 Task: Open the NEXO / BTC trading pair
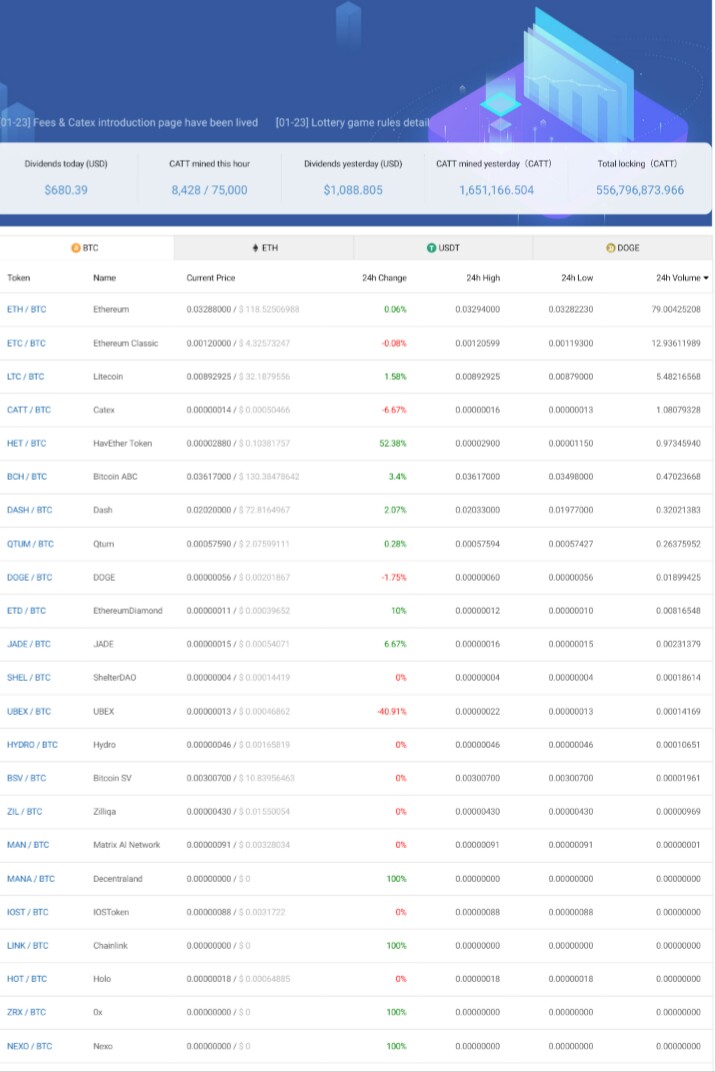(29, 1046)
